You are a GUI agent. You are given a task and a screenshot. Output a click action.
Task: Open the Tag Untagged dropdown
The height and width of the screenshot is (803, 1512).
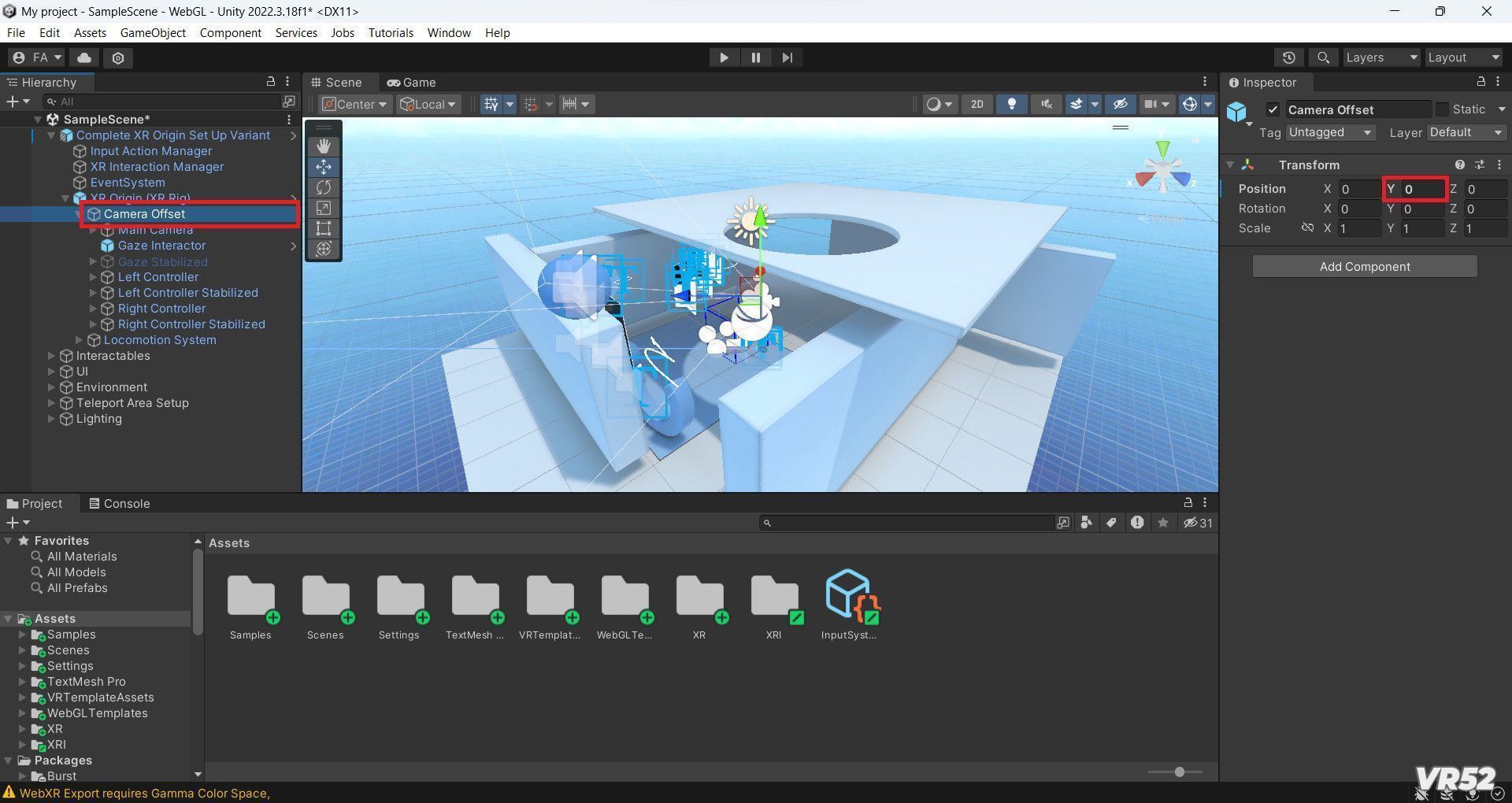1330,132
